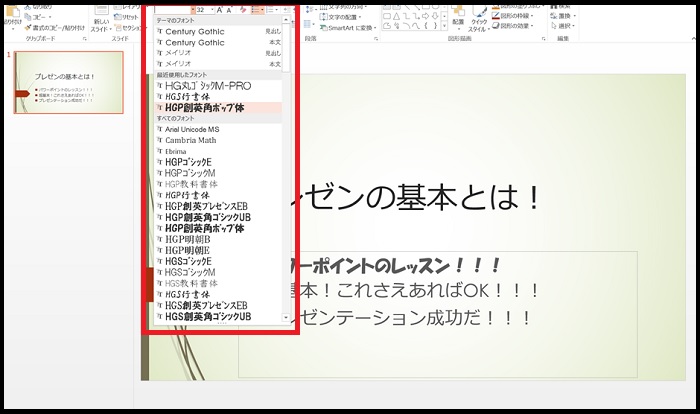Choose the left brace shape
The height and width of the screenshot is (414, 700).
tap(426, 25)
